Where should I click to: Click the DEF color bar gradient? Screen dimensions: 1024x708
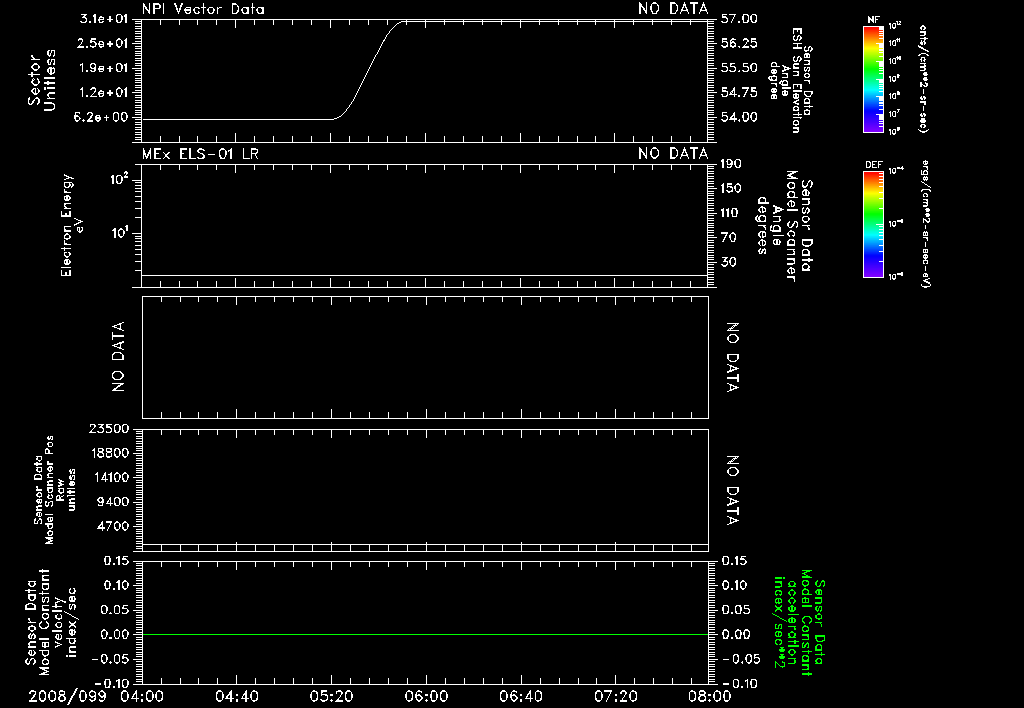tap(873, 224)
